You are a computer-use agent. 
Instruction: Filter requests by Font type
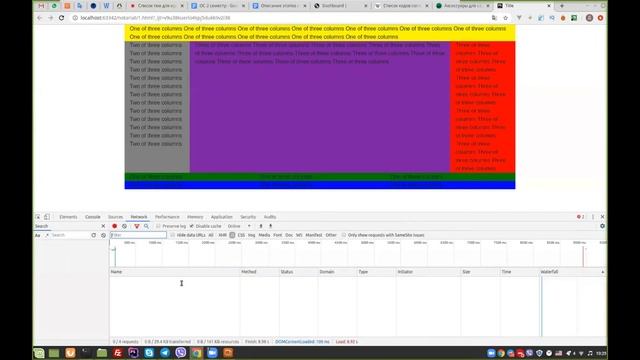[278, 235]
